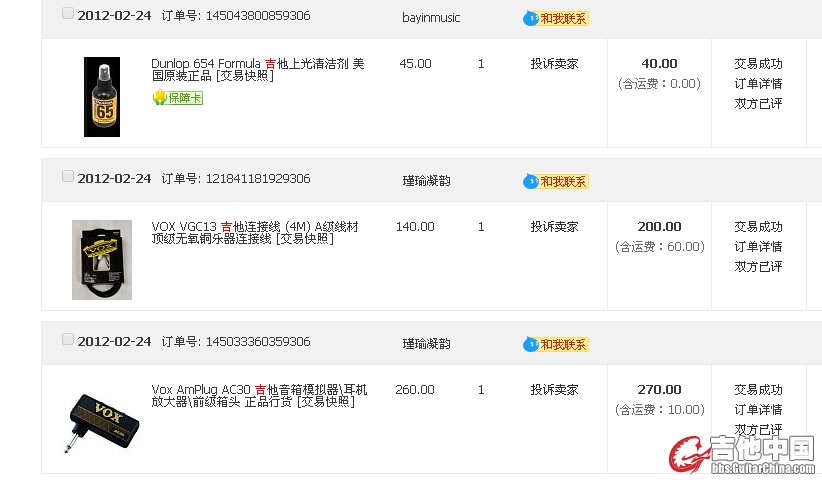Screen dimensions: 822x484
Task: Click seller name bayinmusic
Action: click(431, 17)
